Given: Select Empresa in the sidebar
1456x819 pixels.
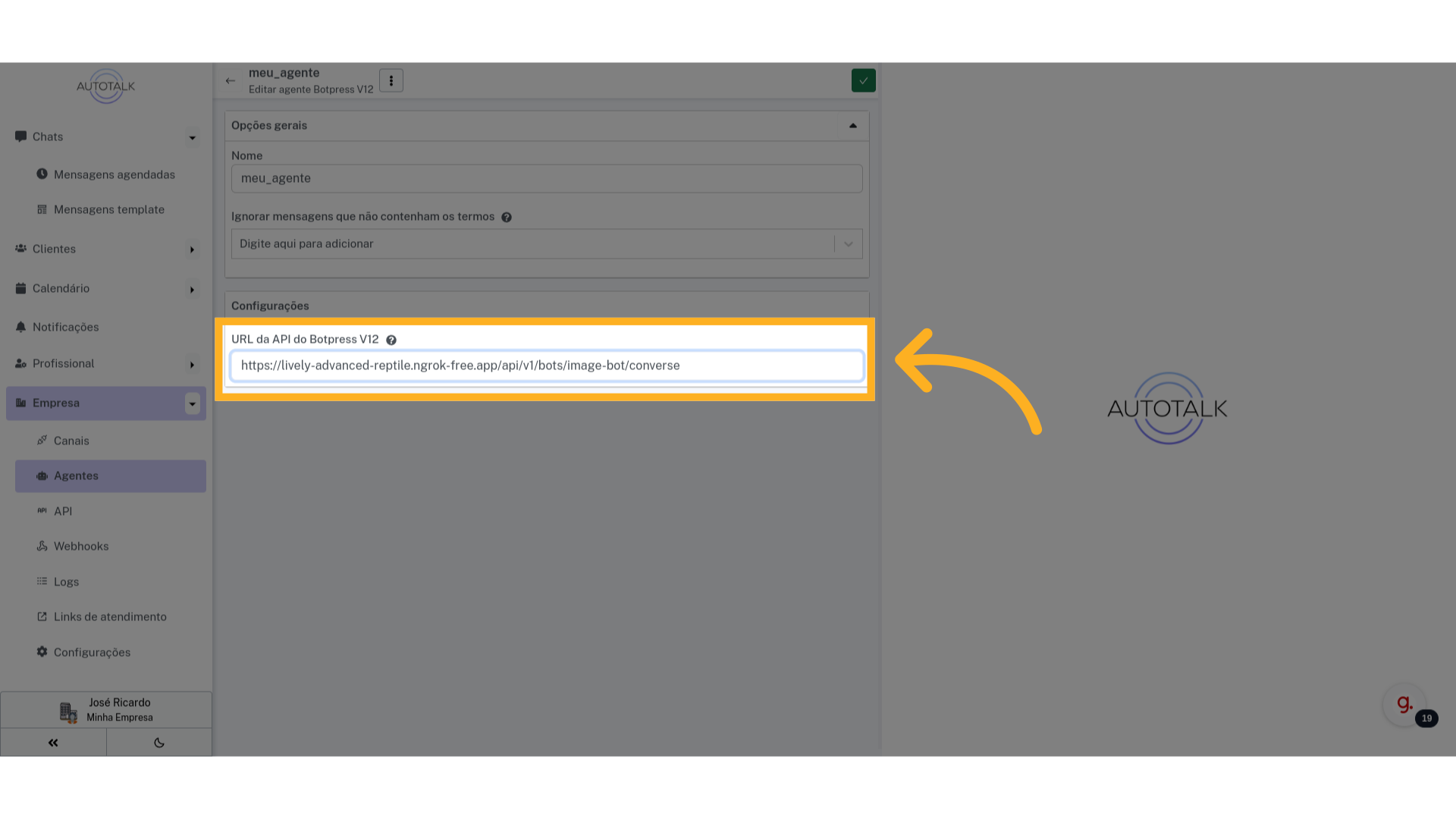Looking at the screenshot, I should point(106,403).
